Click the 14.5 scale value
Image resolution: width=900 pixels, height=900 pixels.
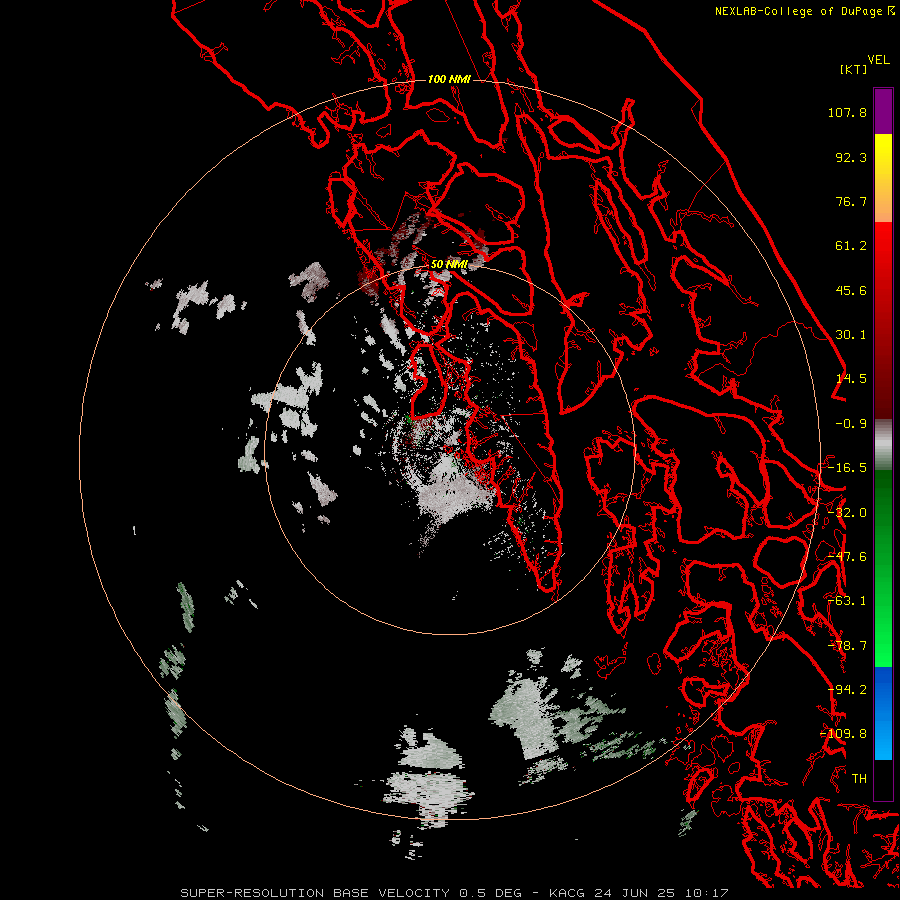pos(851,379)
